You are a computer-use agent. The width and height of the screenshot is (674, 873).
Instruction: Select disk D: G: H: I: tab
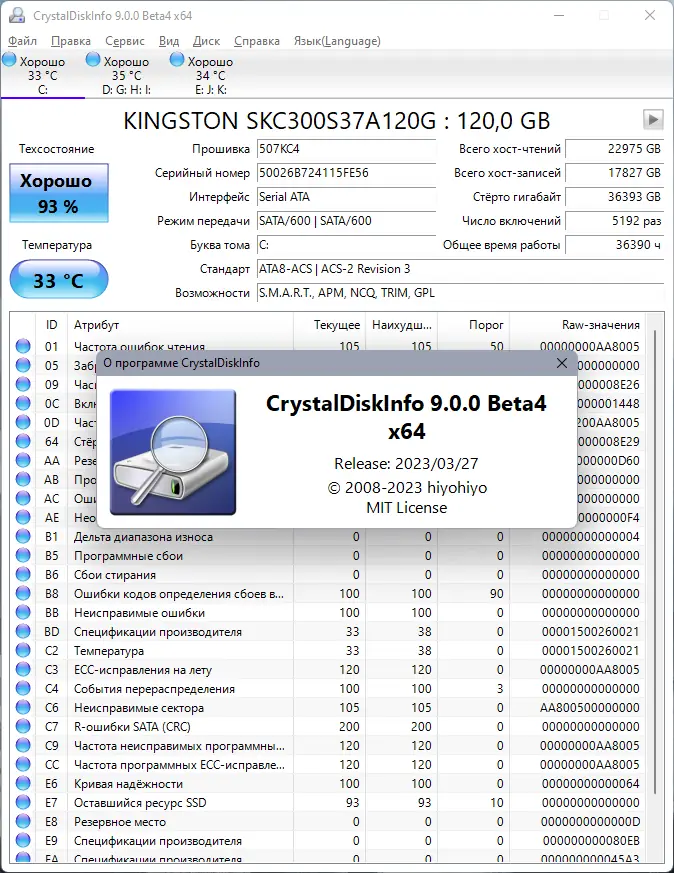click(x=126, y=75)
